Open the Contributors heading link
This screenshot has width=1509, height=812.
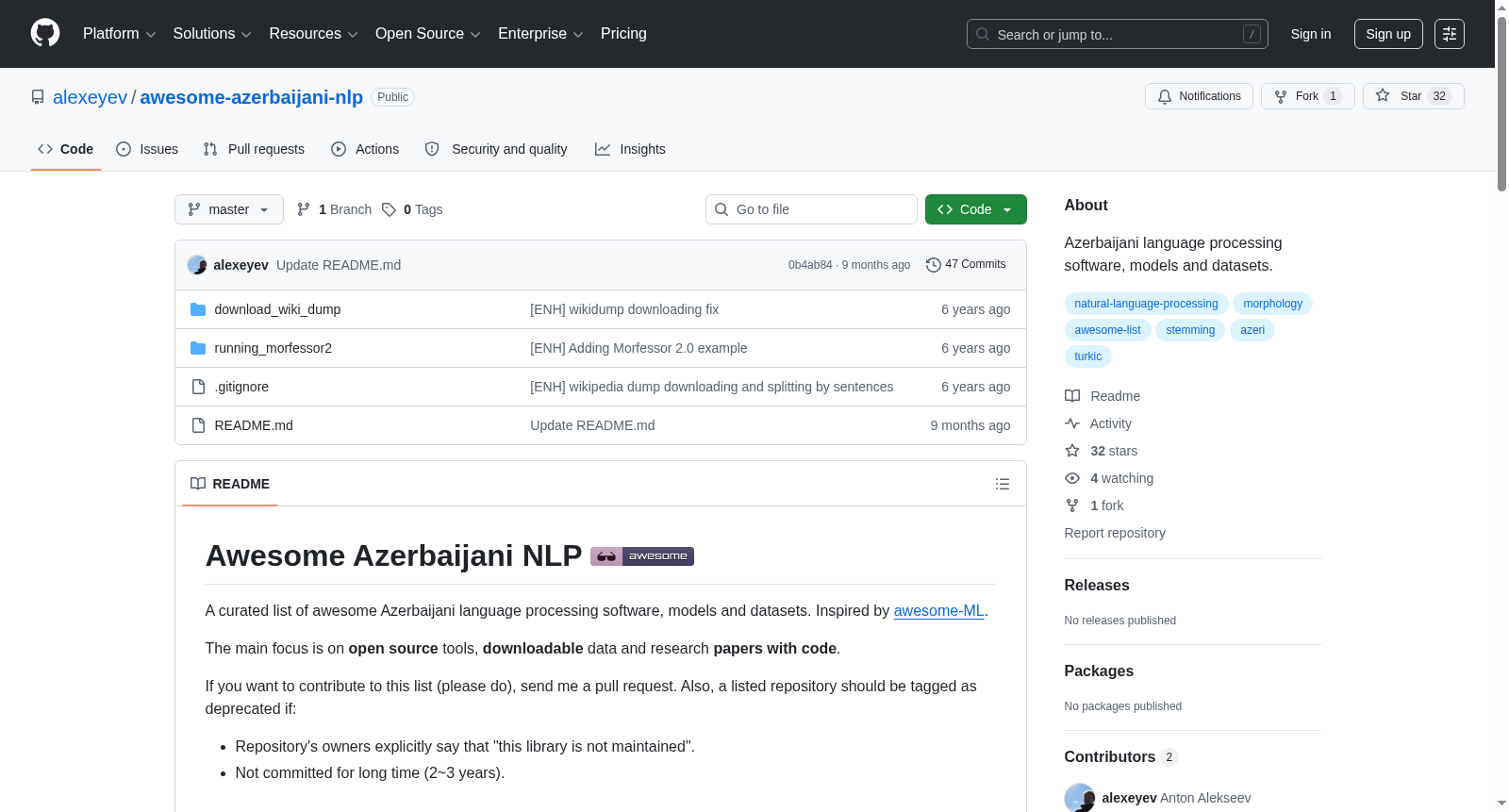(1120, 757)
